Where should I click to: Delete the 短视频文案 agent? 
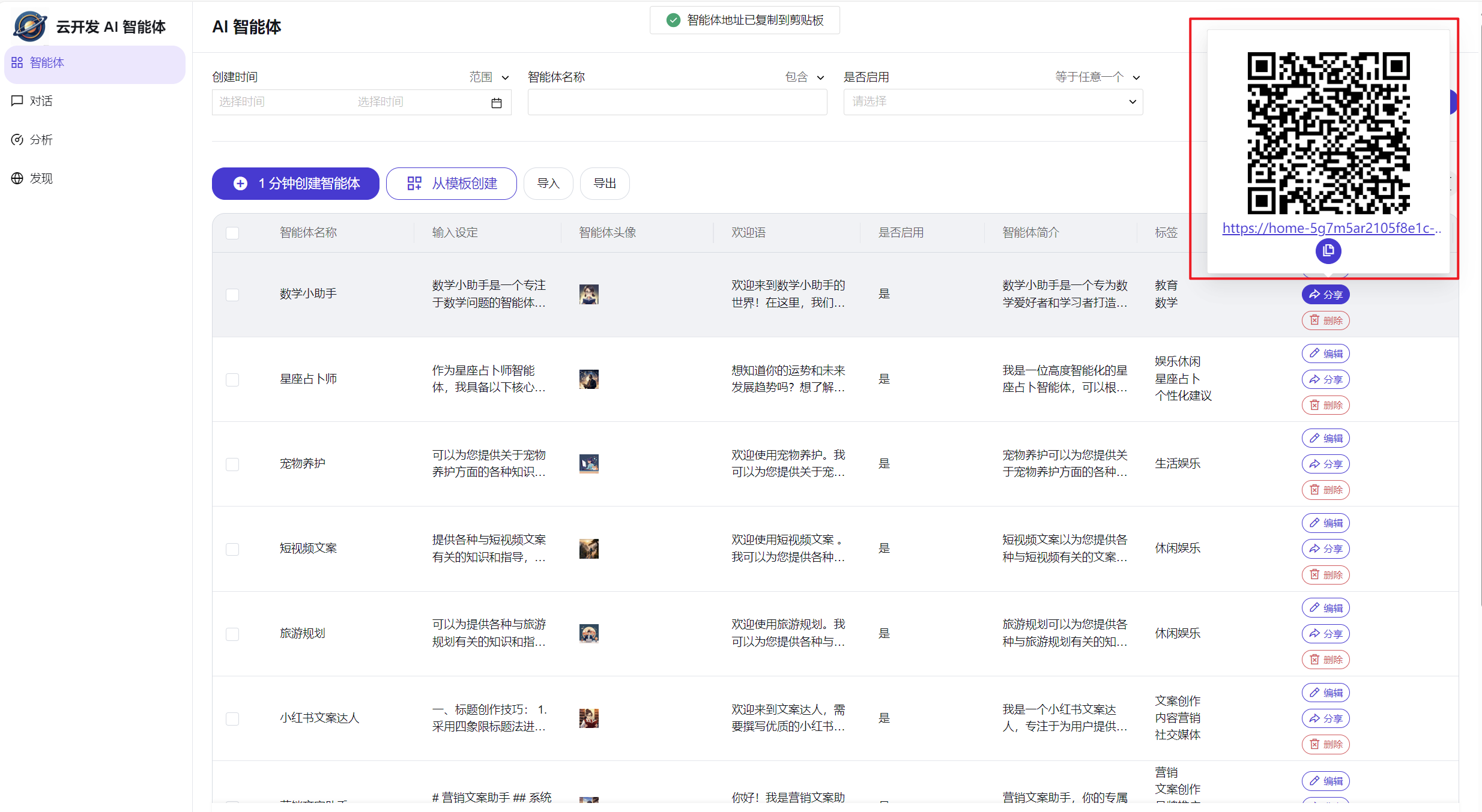tap(1325, 575)
